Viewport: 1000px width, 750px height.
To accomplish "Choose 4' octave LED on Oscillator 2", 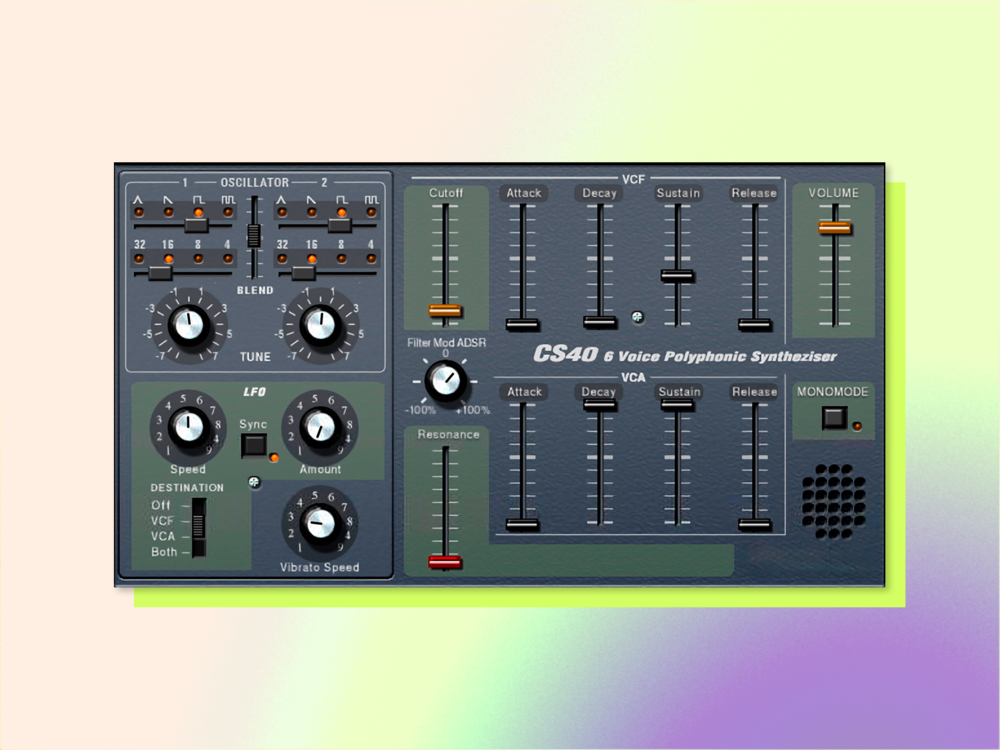I will 371,259.
